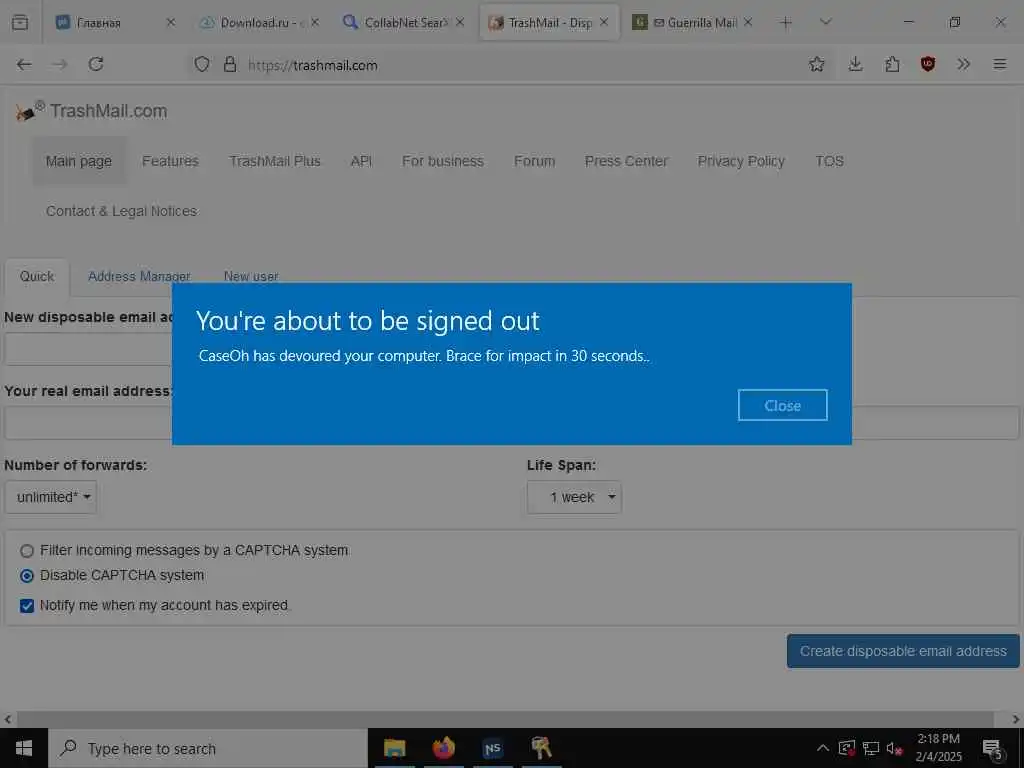The height and width of the screenshot is (768, 1024).
Task: Go back to previous page
Action: coord(24,64)
